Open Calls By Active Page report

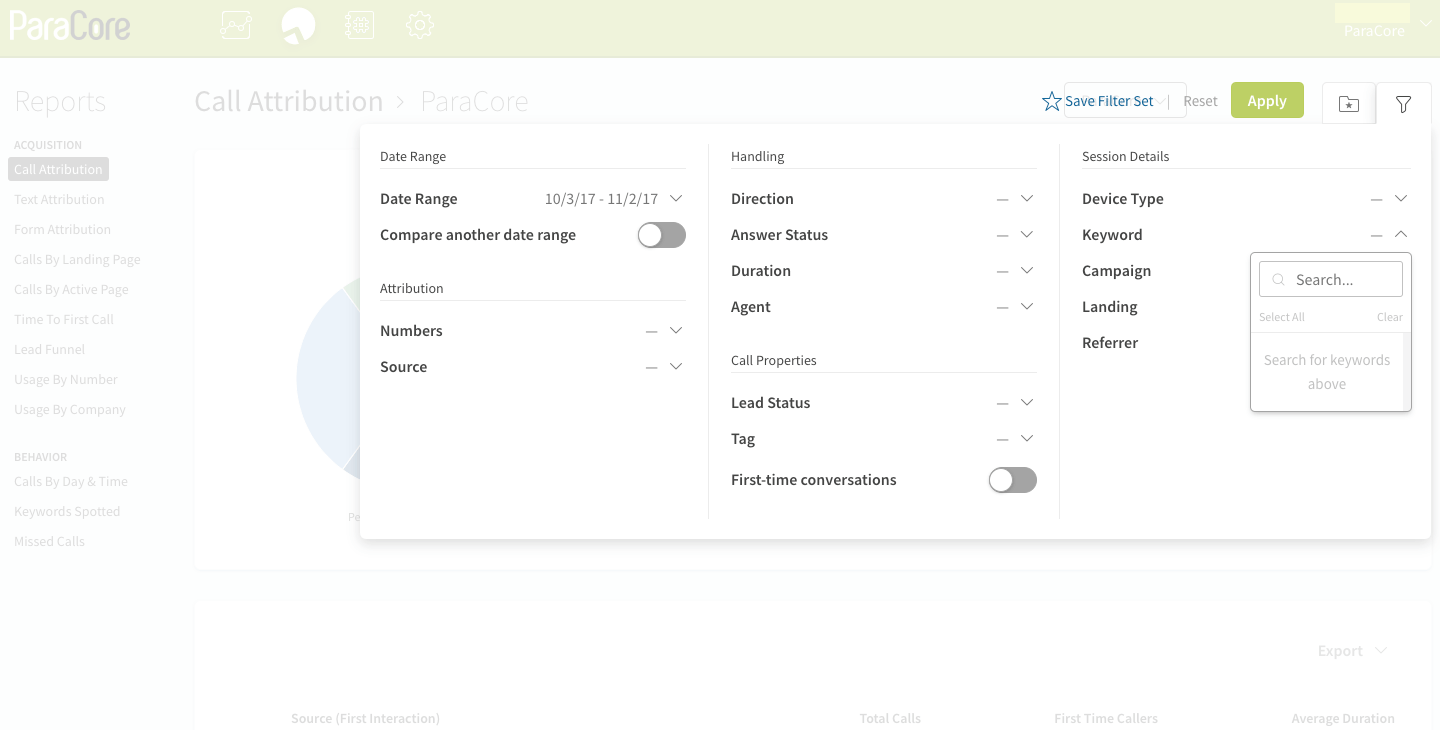pyautogui.click(x=71, y=289)
